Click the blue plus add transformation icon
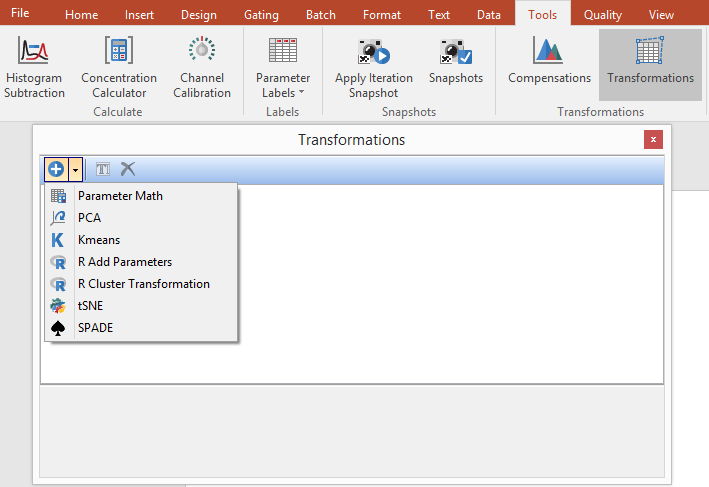Viewport: 709px width, 487px height. (x=56, y=169)
